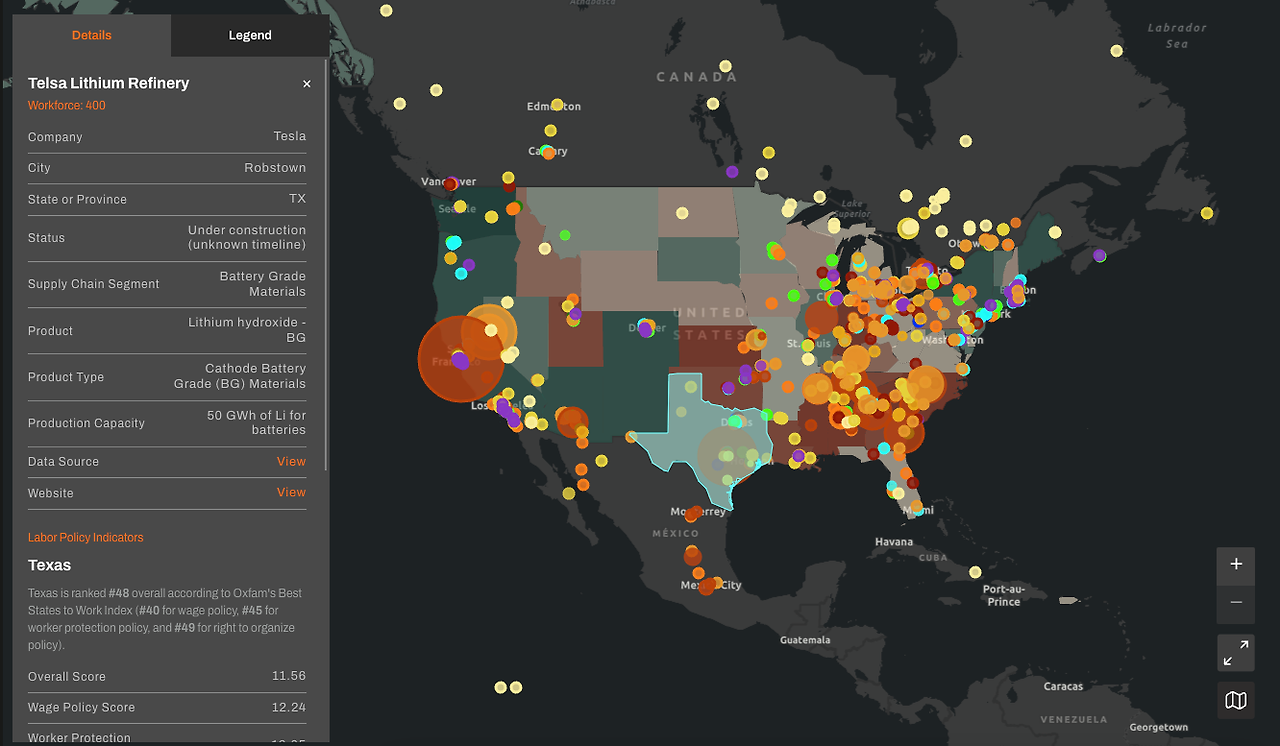
Task: Click the Under construction status value
Action: 247,237
